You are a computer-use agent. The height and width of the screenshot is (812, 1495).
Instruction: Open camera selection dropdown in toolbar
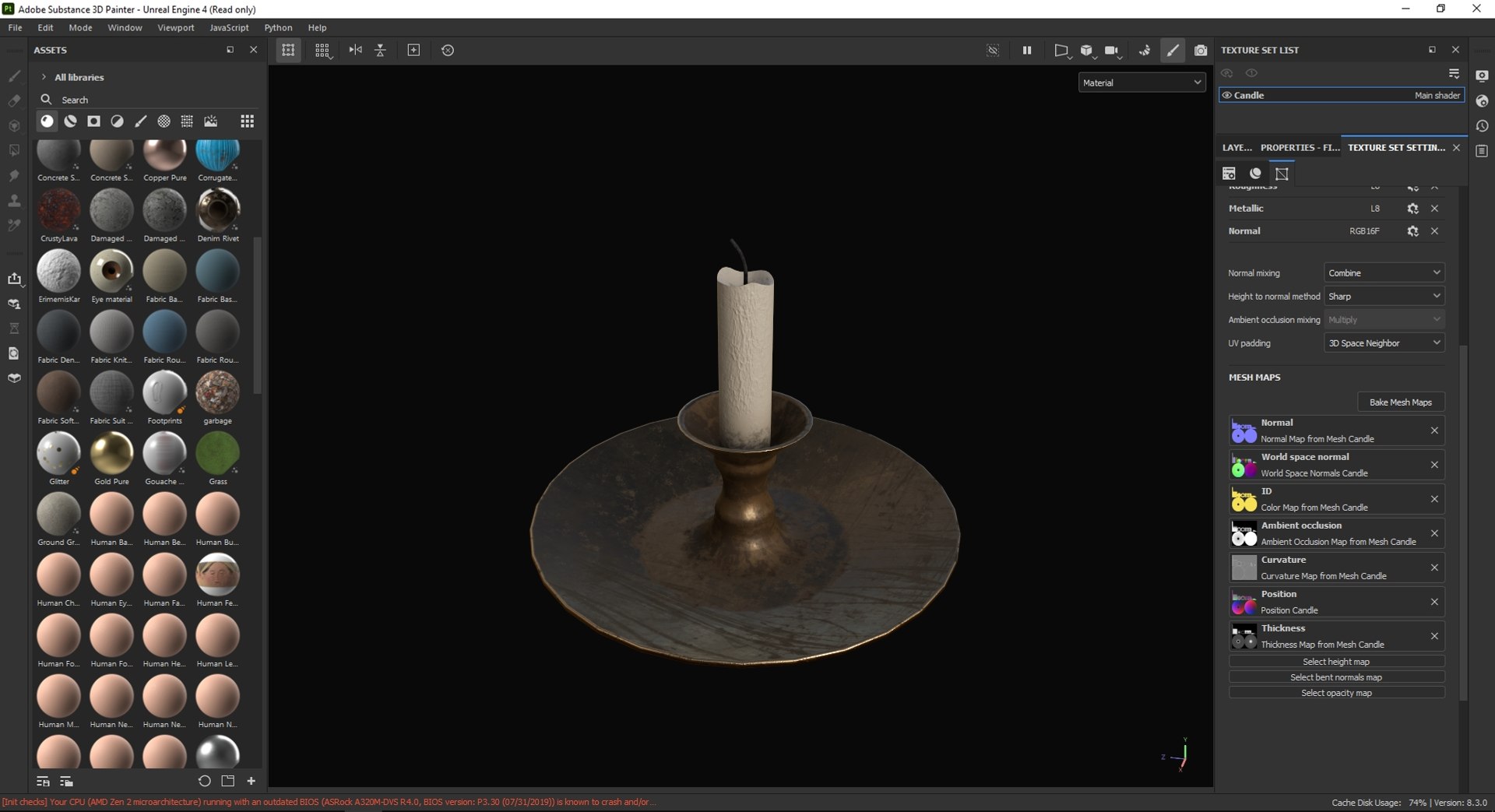coord(1113,51)
